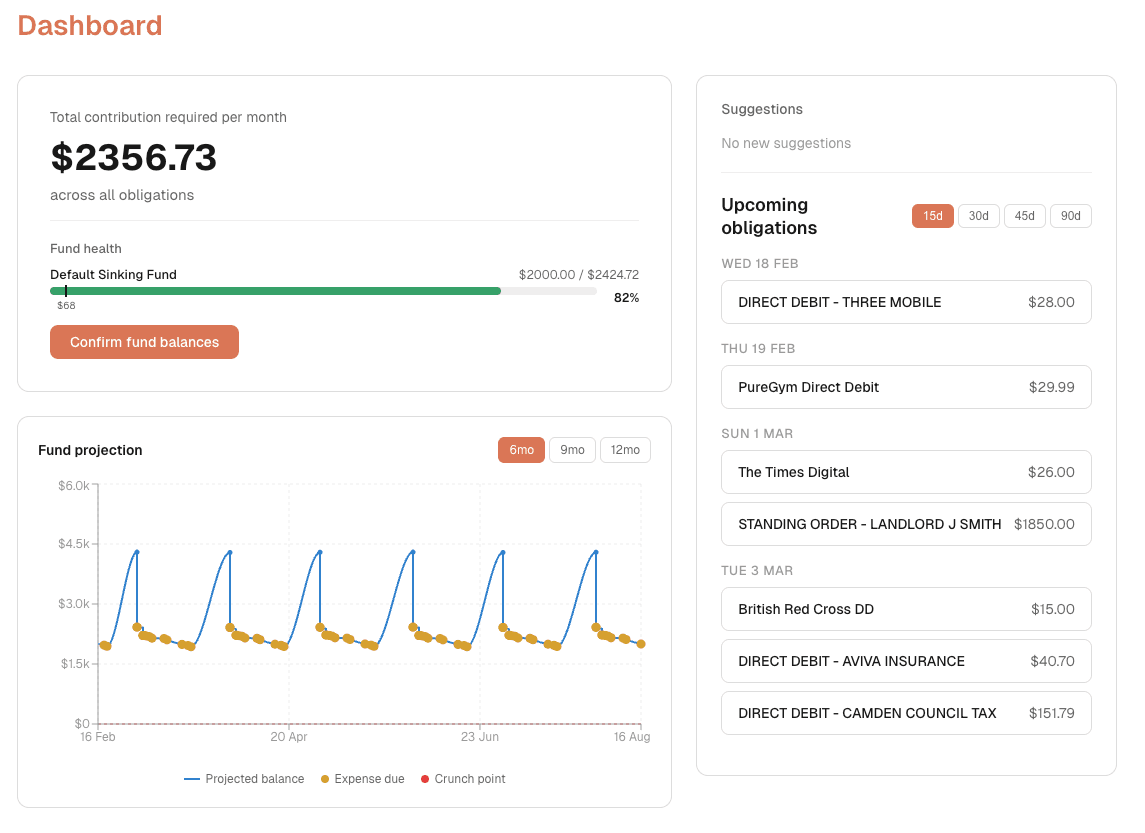The width and height of the screenshot is (1145, 833).
Task: Show obligations for the next 30 days
Action: pyautogui.click(x=978, y=215)
